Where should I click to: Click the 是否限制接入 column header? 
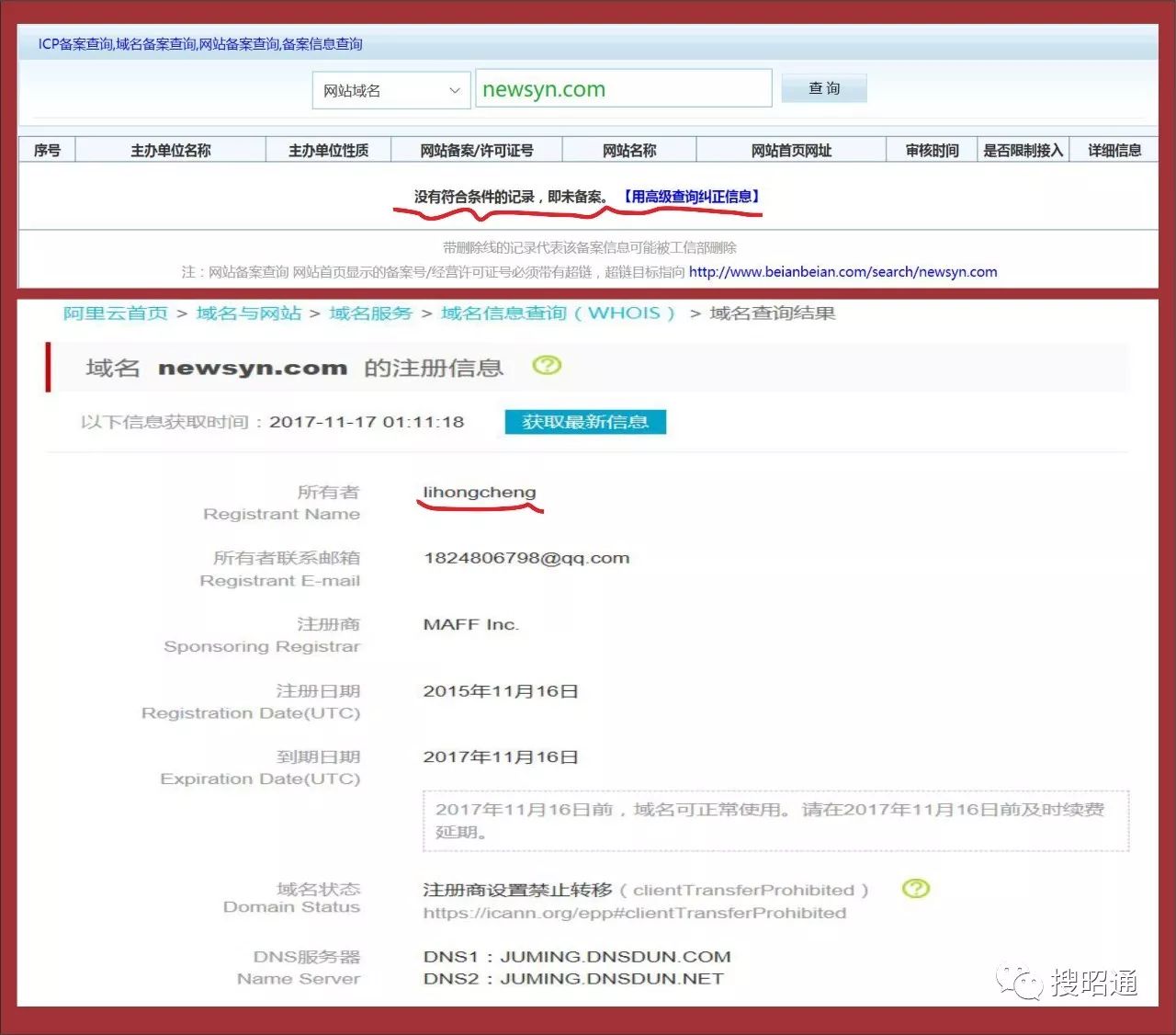pos(1023,151)
